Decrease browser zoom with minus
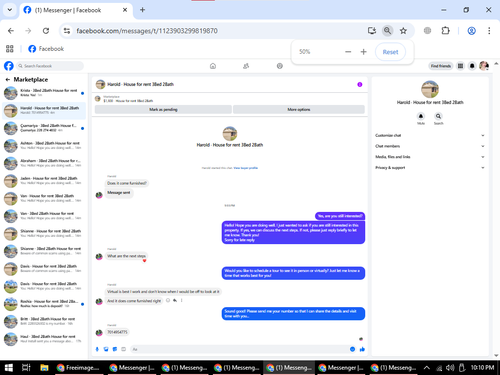This screenshot has height=375, width=500. (348, 52)
